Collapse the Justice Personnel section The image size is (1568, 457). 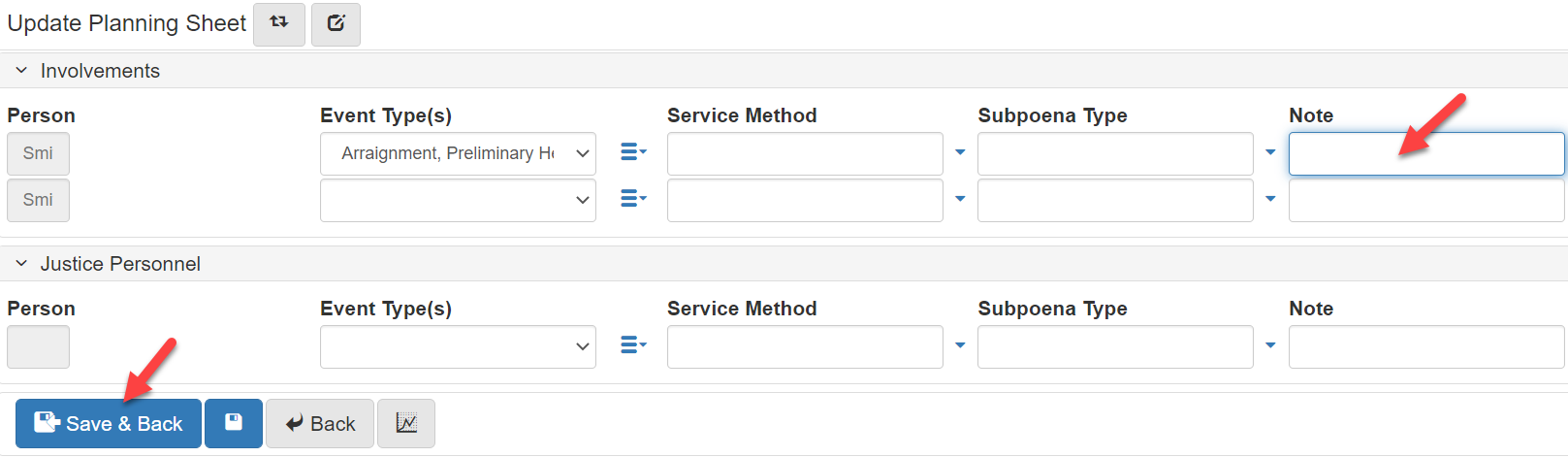[x=21, y=264]
